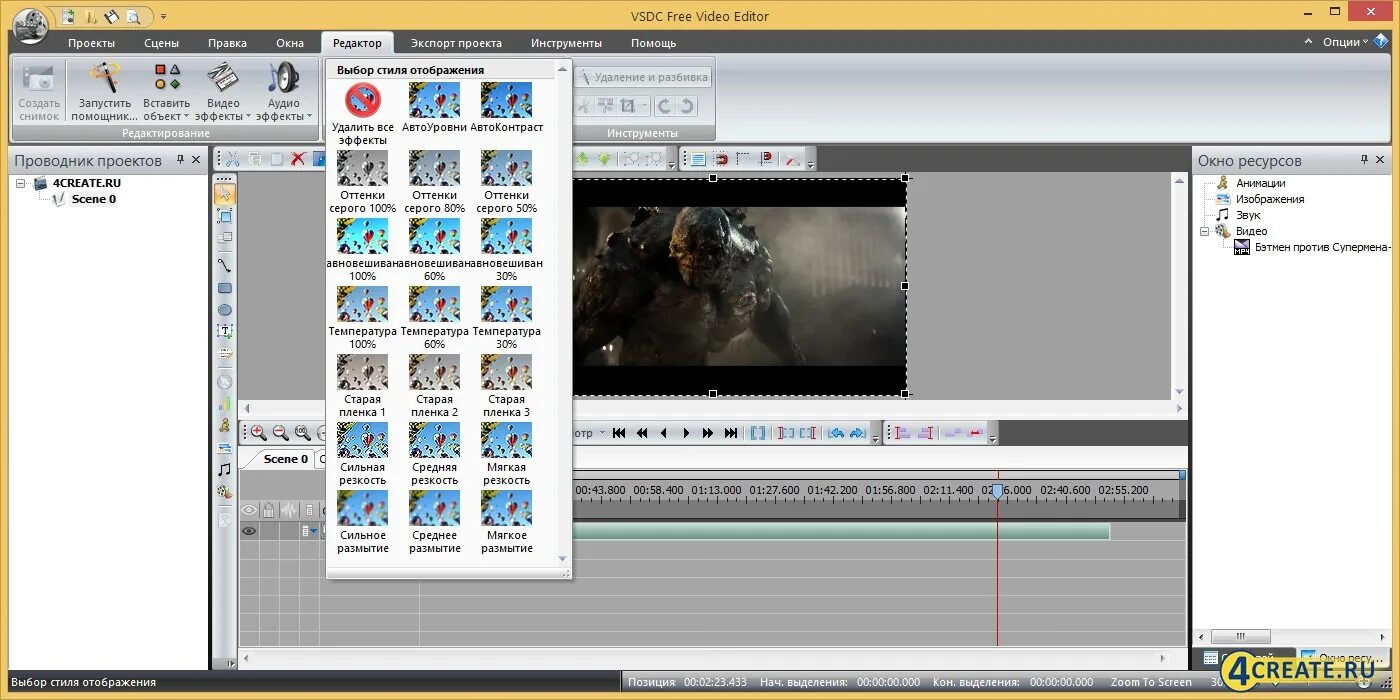Toggle pin on Проводник проектов panel
1400x700 pixels.
181,160
